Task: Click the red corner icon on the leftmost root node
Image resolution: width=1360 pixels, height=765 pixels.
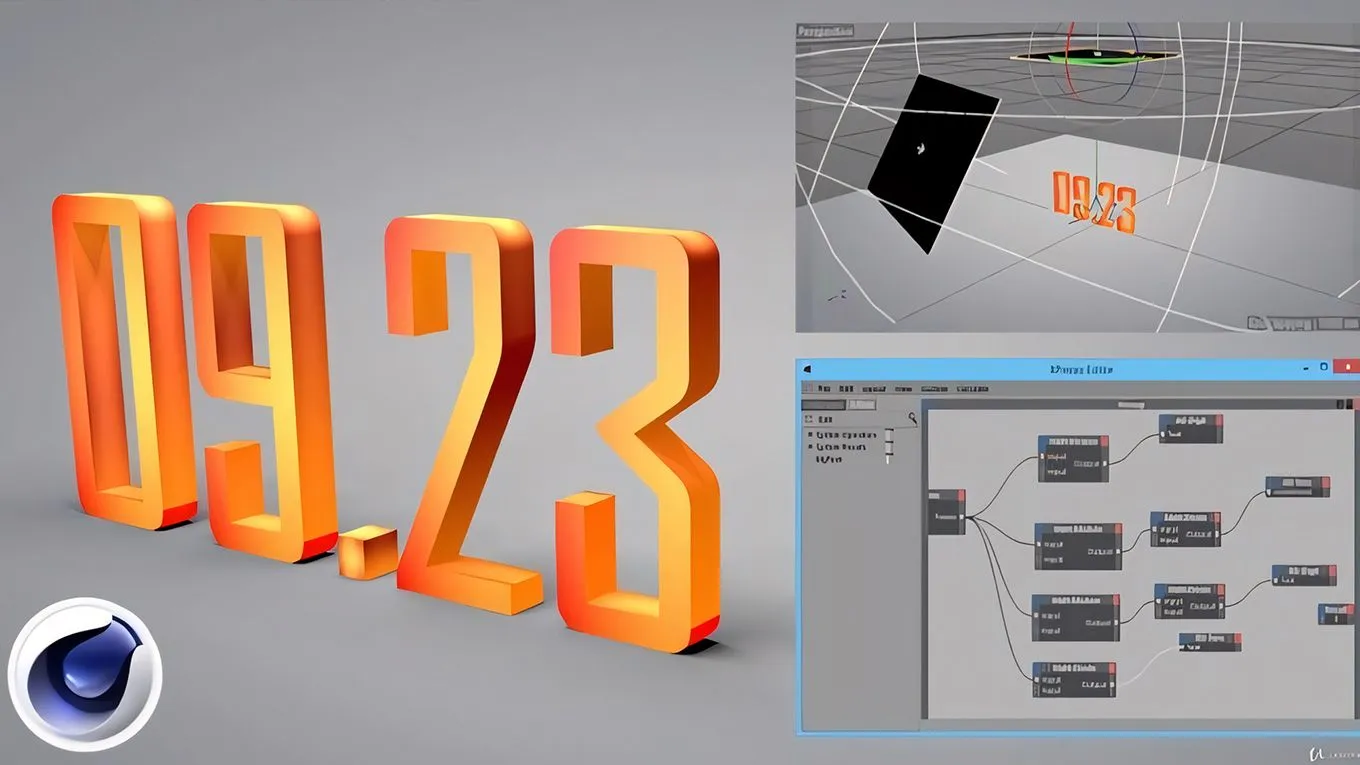Action: tap(960, 496)
